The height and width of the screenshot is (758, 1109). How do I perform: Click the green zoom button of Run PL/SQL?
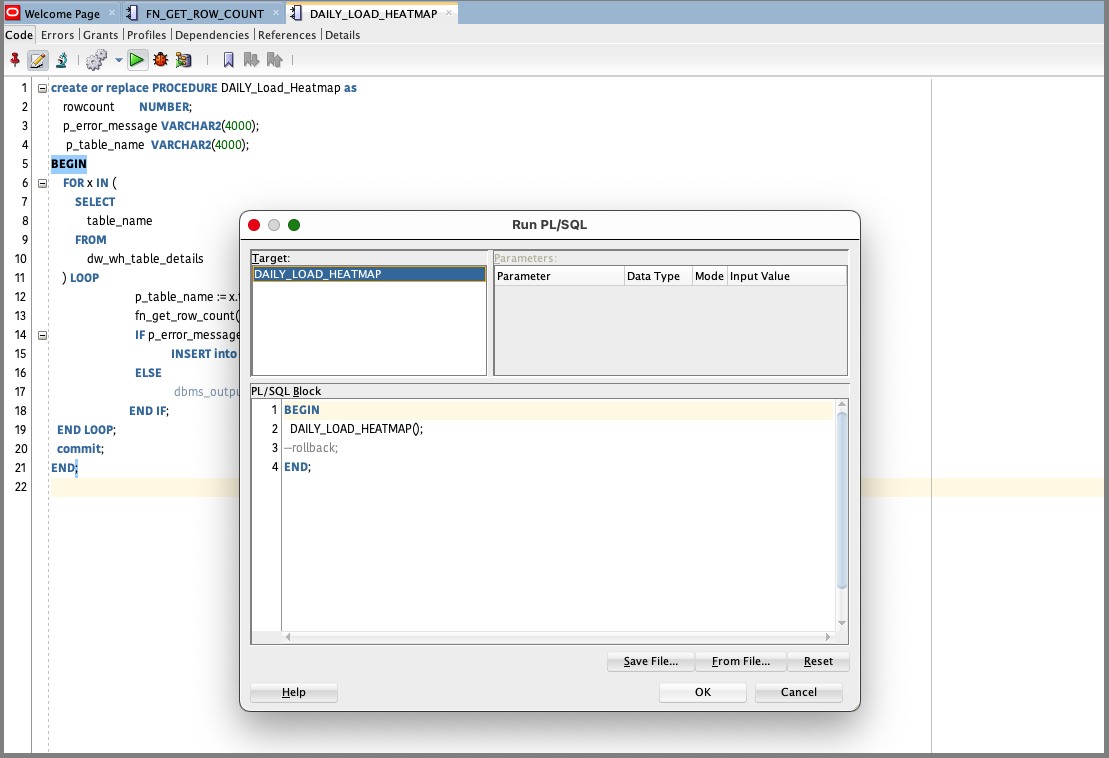coord(294,225)
